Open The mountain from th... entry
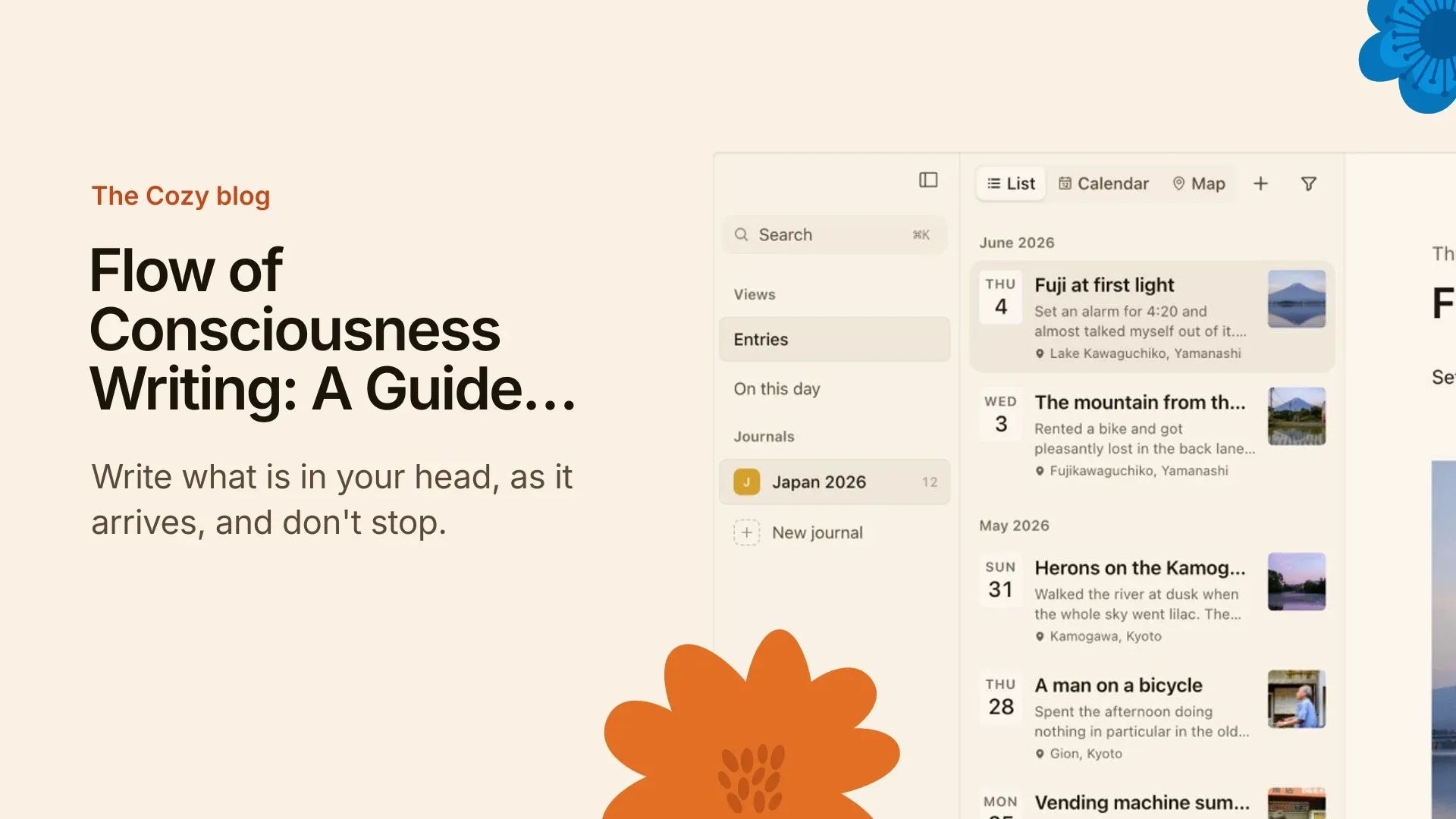Image resolution: width=1456 pixels, height=819 pixels. coord(1152,434)
